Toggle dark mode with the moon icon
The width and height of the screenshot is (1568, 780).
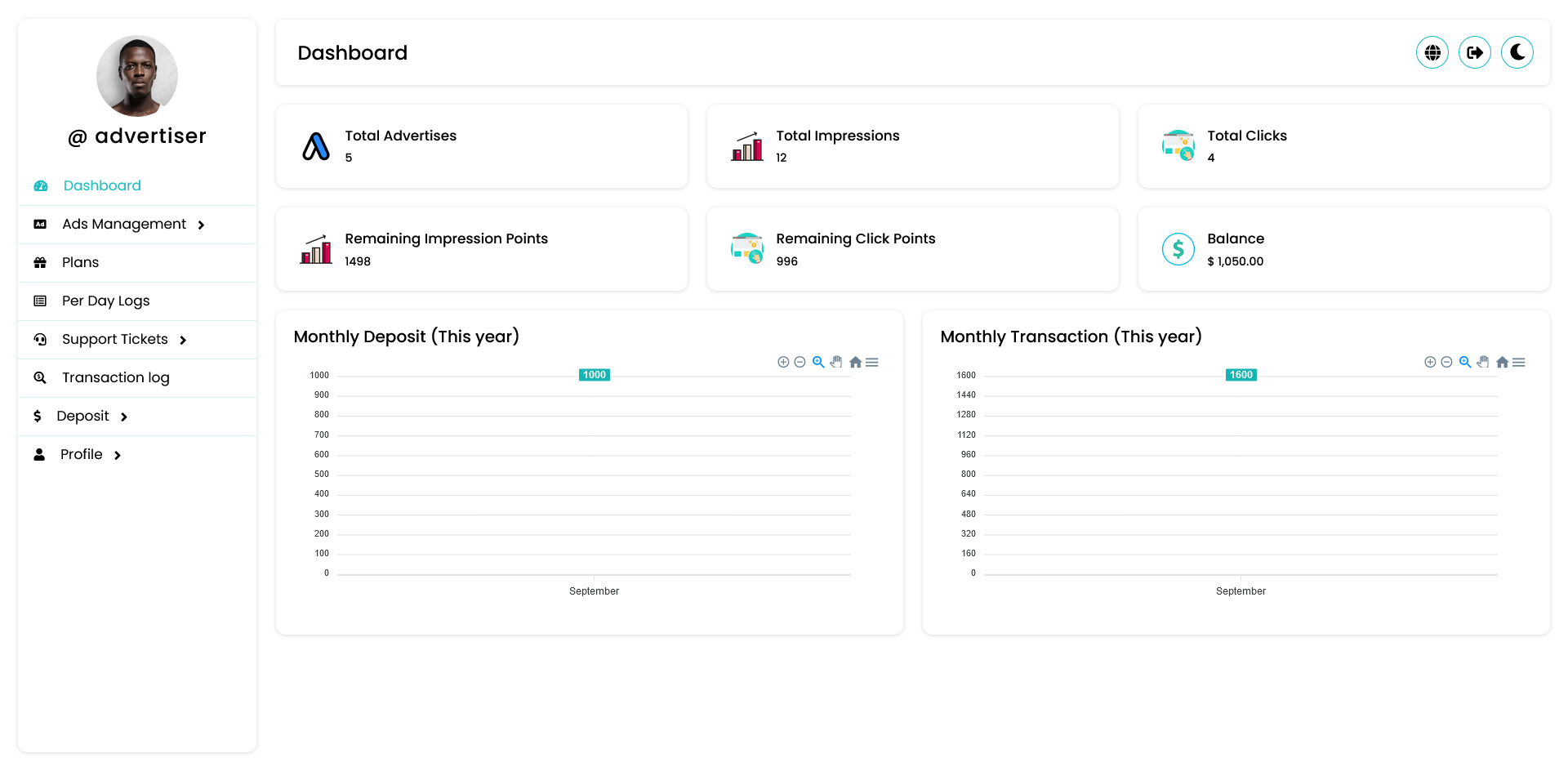click(1517, 52)
